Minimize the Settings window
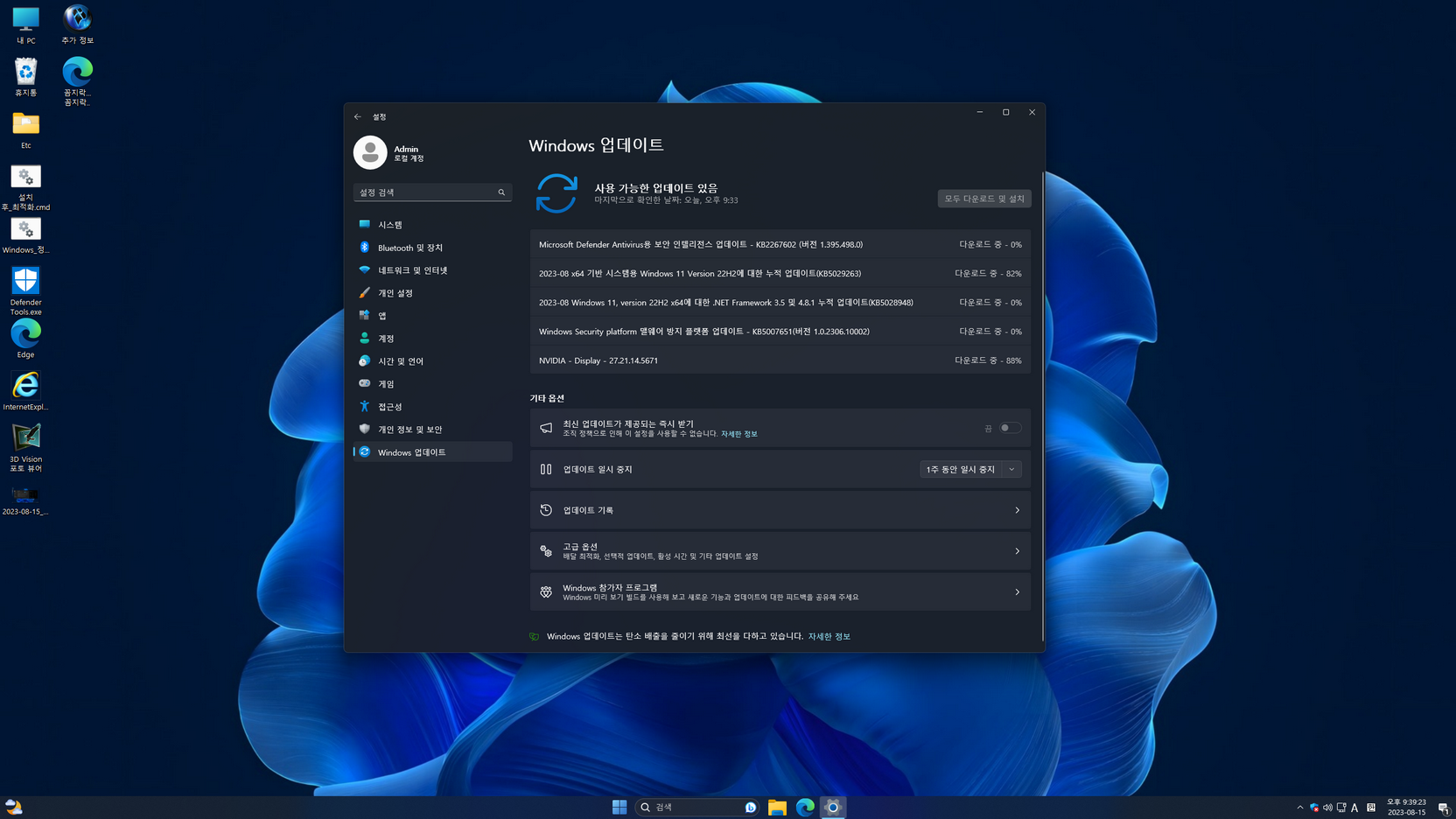Screen dimensions: 1456x819 click(x=980, y=112)
